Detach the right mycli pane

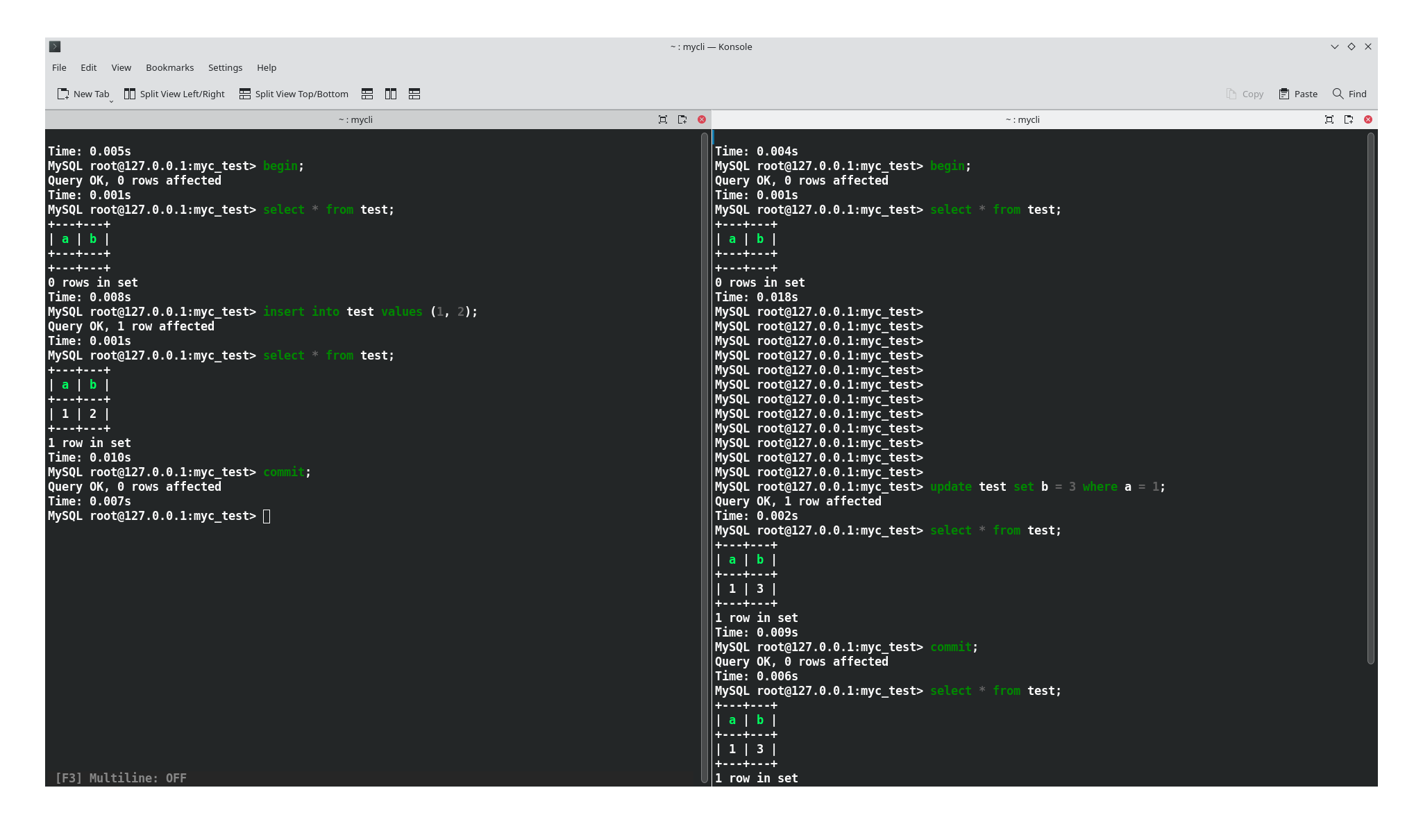tap(1349, 119)
